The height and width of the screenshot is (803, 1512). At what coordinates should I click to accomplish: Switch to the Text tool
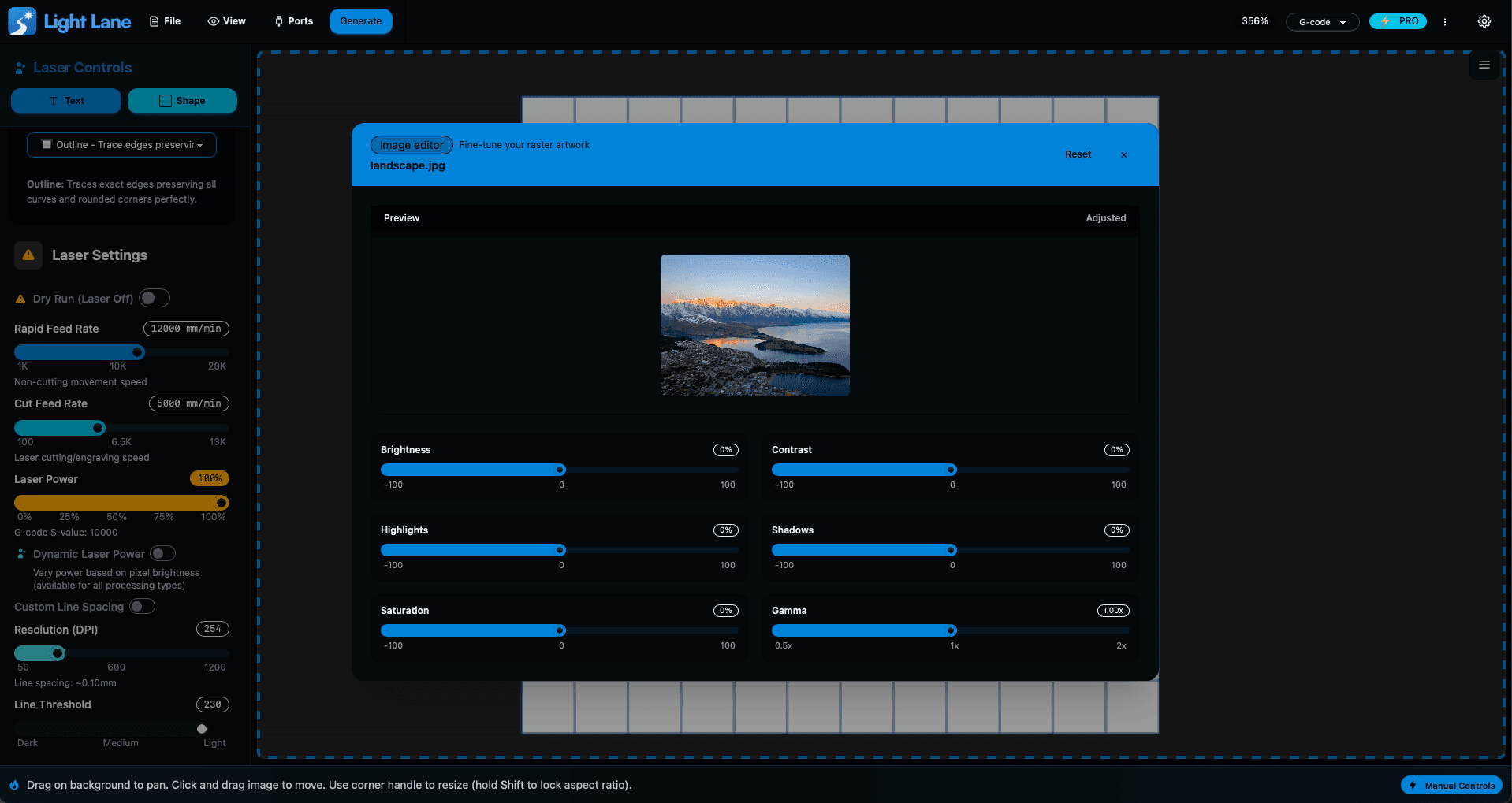point(65,101)
